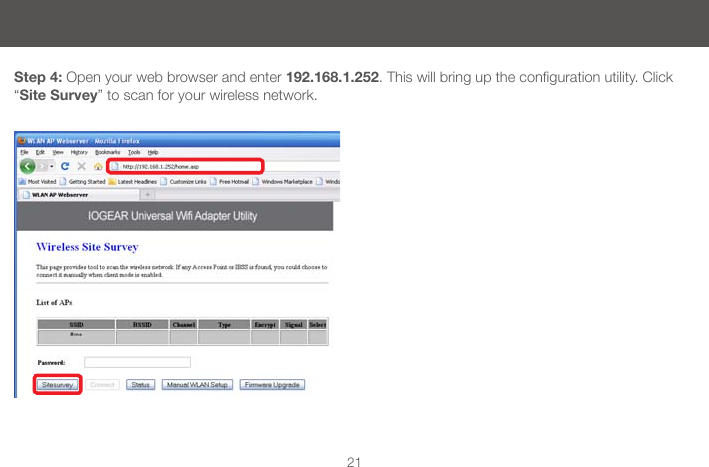709x467 pixels.
Task: Click the List of APs label
Action: point(54,302)
